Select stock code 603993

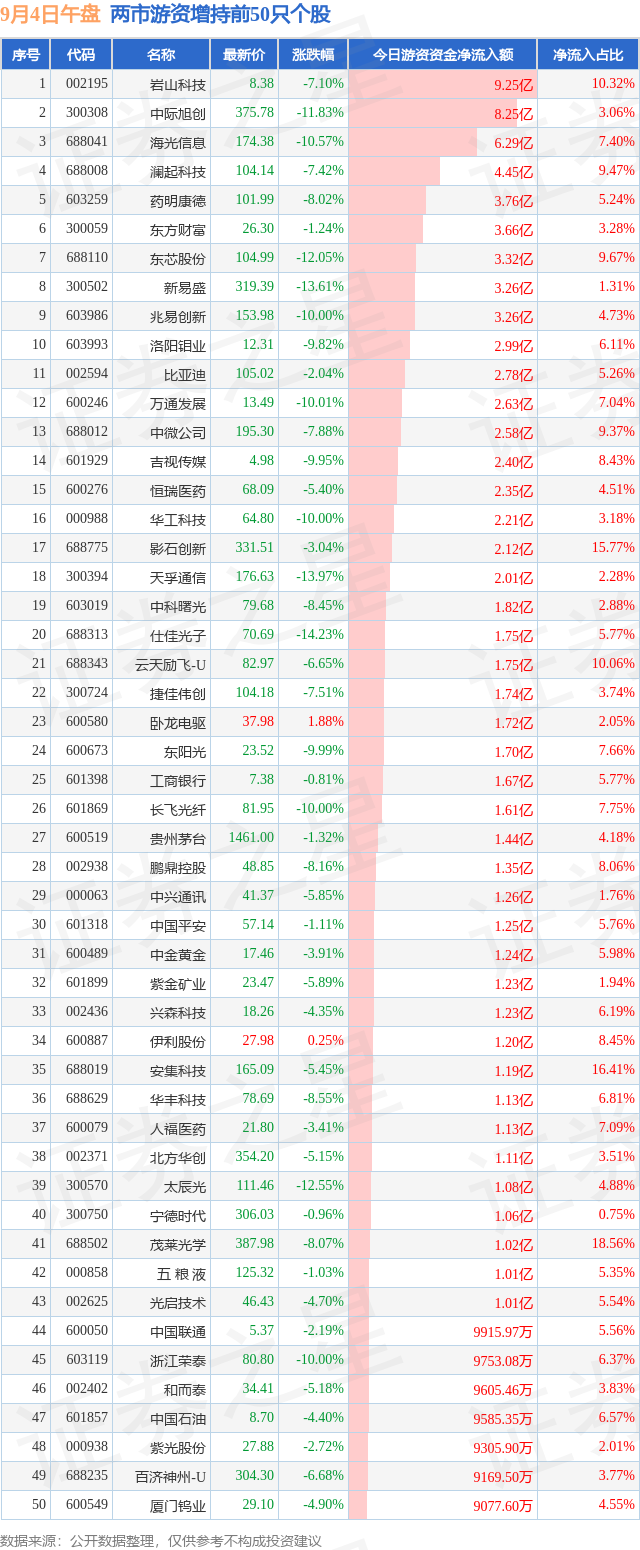[x=86, y=345]
